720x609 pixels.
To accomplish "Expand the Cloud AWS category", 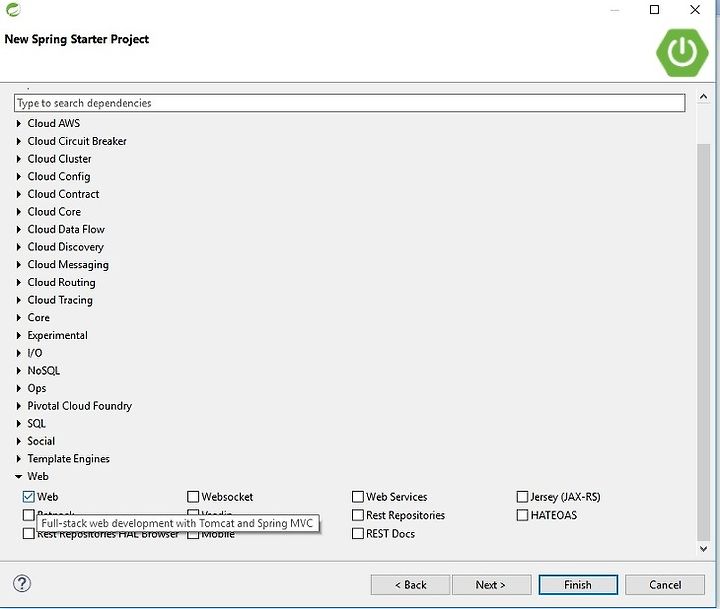I will pyautogui.click(x=18, y=123).
